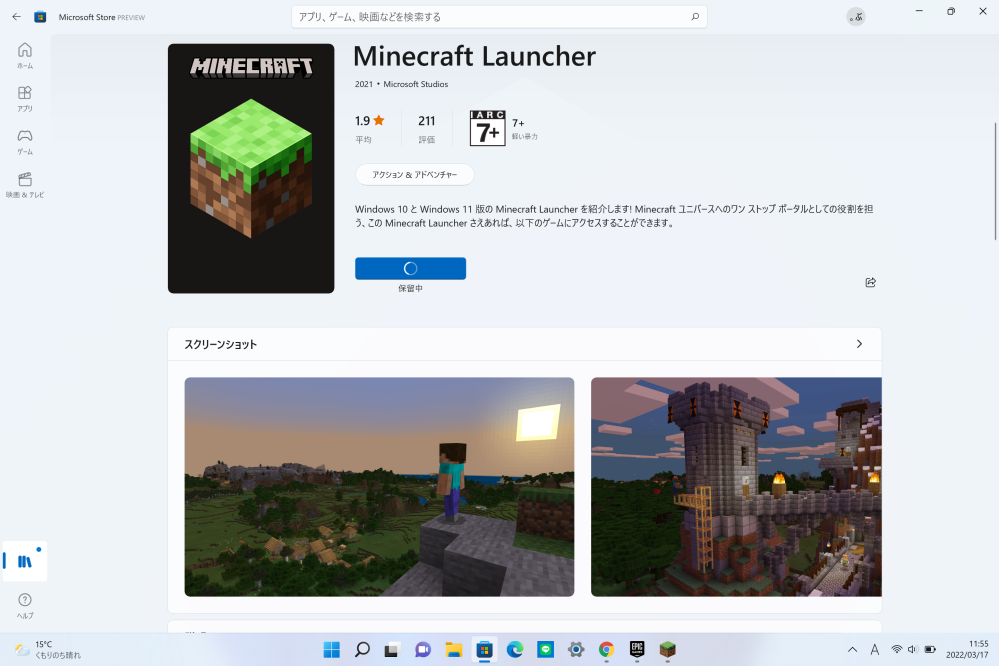
Task: Open Chat app in taskbar
Action: pyautogui.click(x=422, y=649)
